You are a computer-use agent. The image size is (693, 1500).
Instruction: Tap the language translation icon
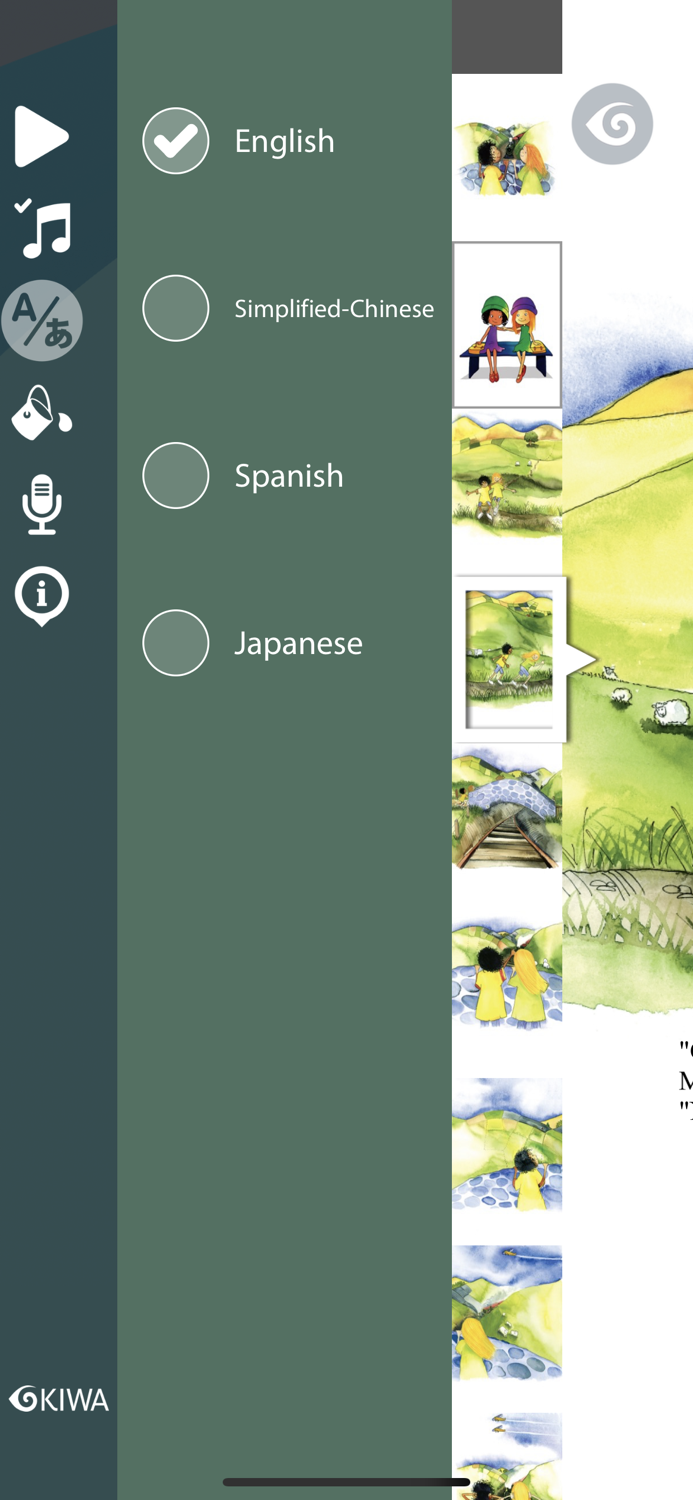(x=42, y=321)
